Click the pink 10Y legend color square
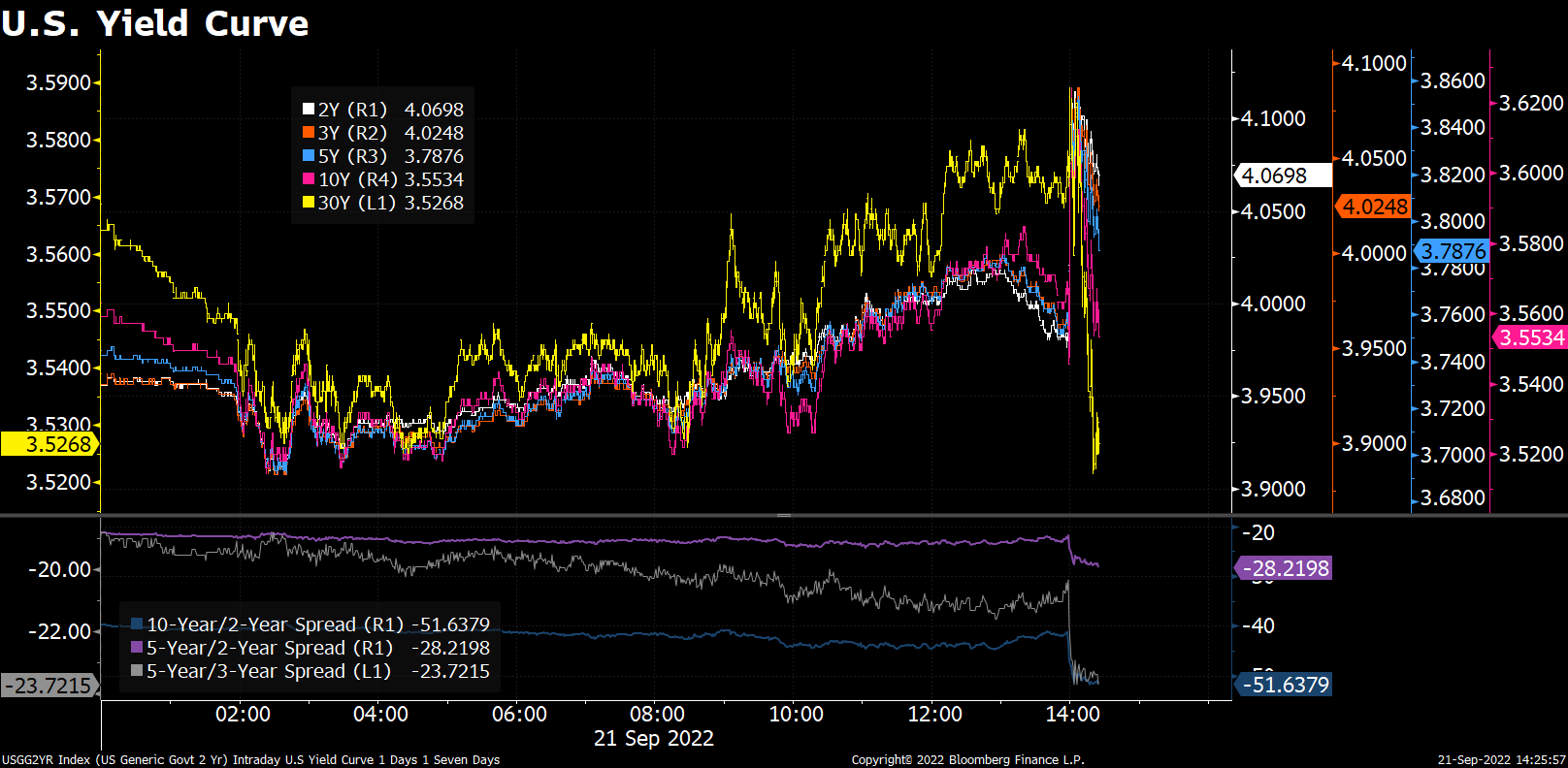This screenshot has height=768, width=1568. point(309,179)
